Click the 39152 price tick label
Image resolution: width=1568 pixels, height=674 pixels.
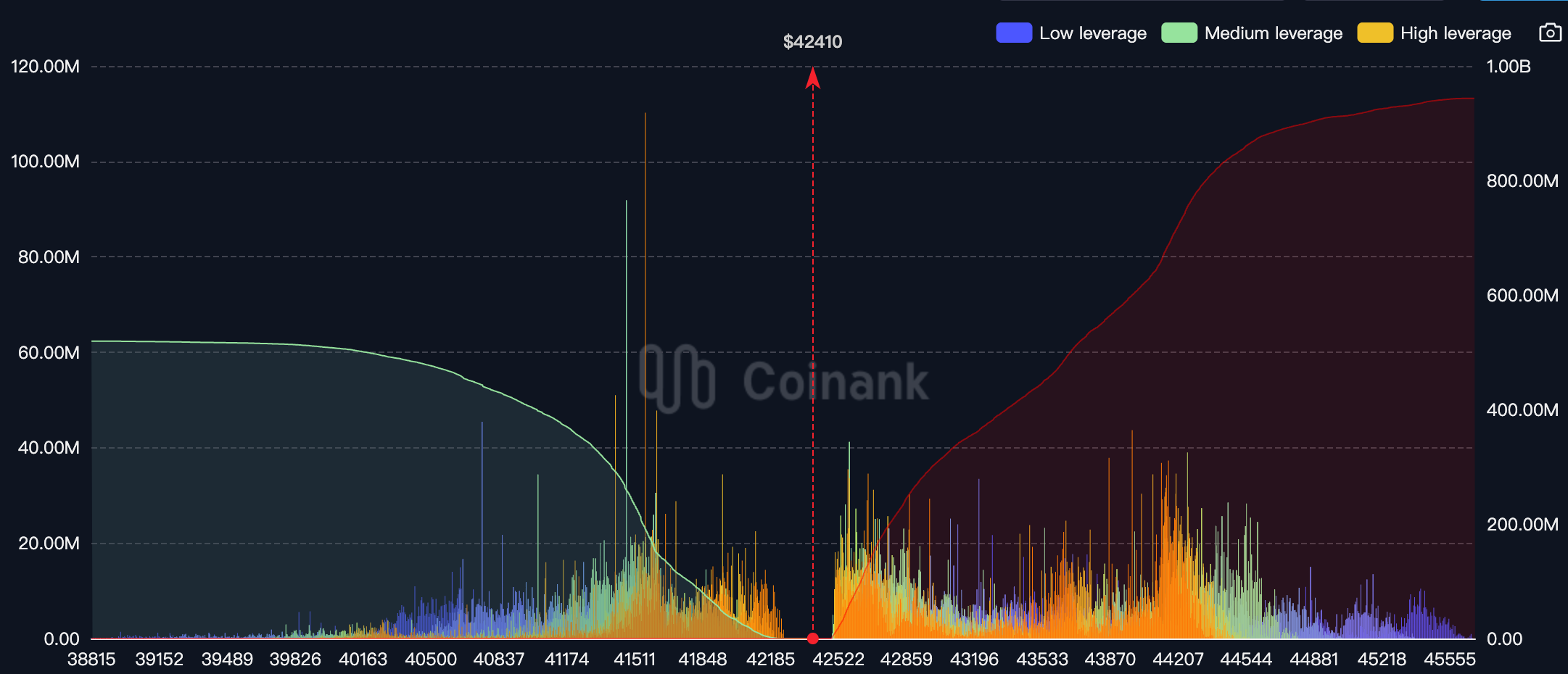point(160,660)
